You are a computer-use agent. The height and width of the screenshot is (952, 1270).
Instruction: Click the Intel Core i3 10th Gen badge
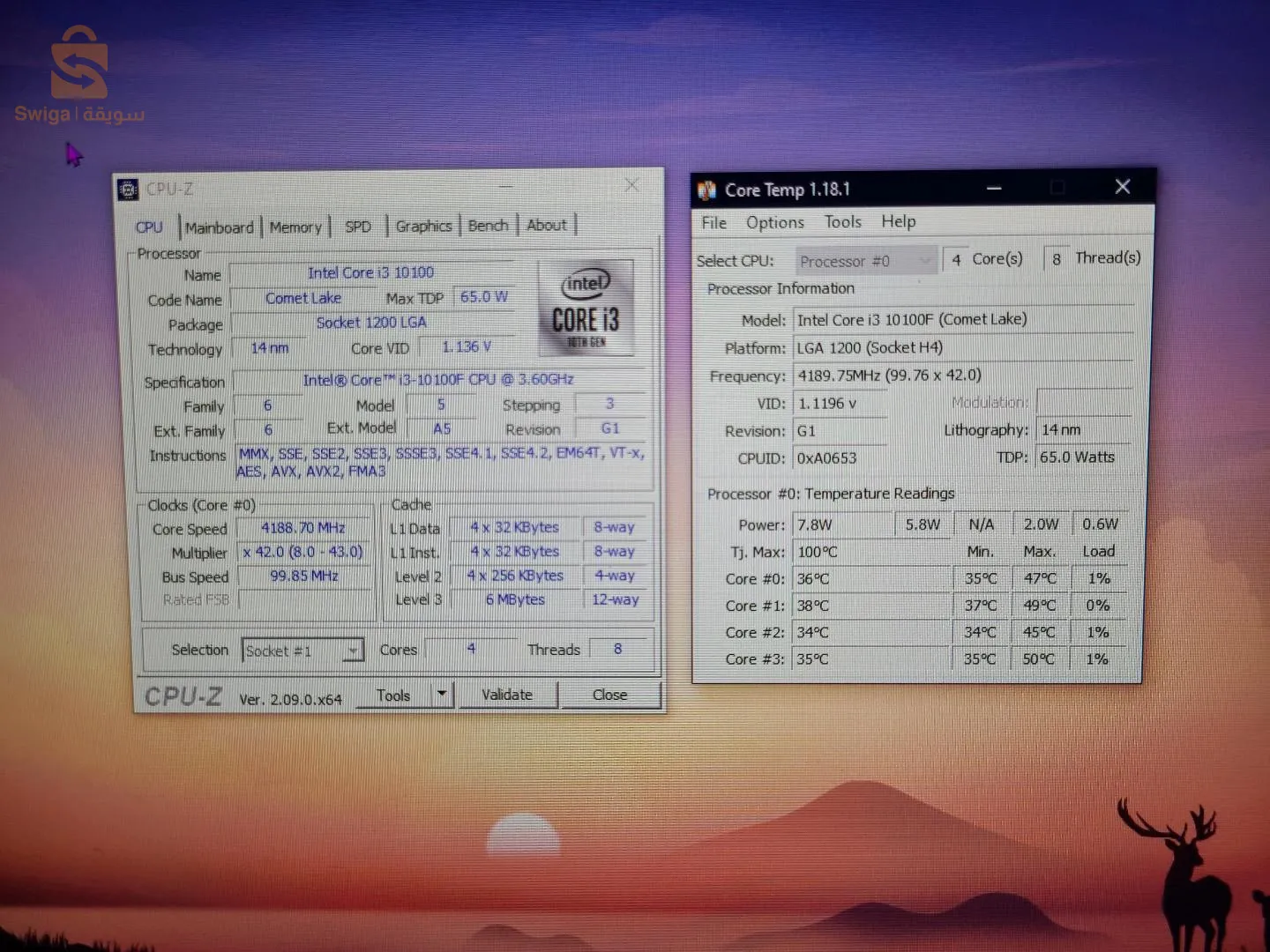(585, 309)
